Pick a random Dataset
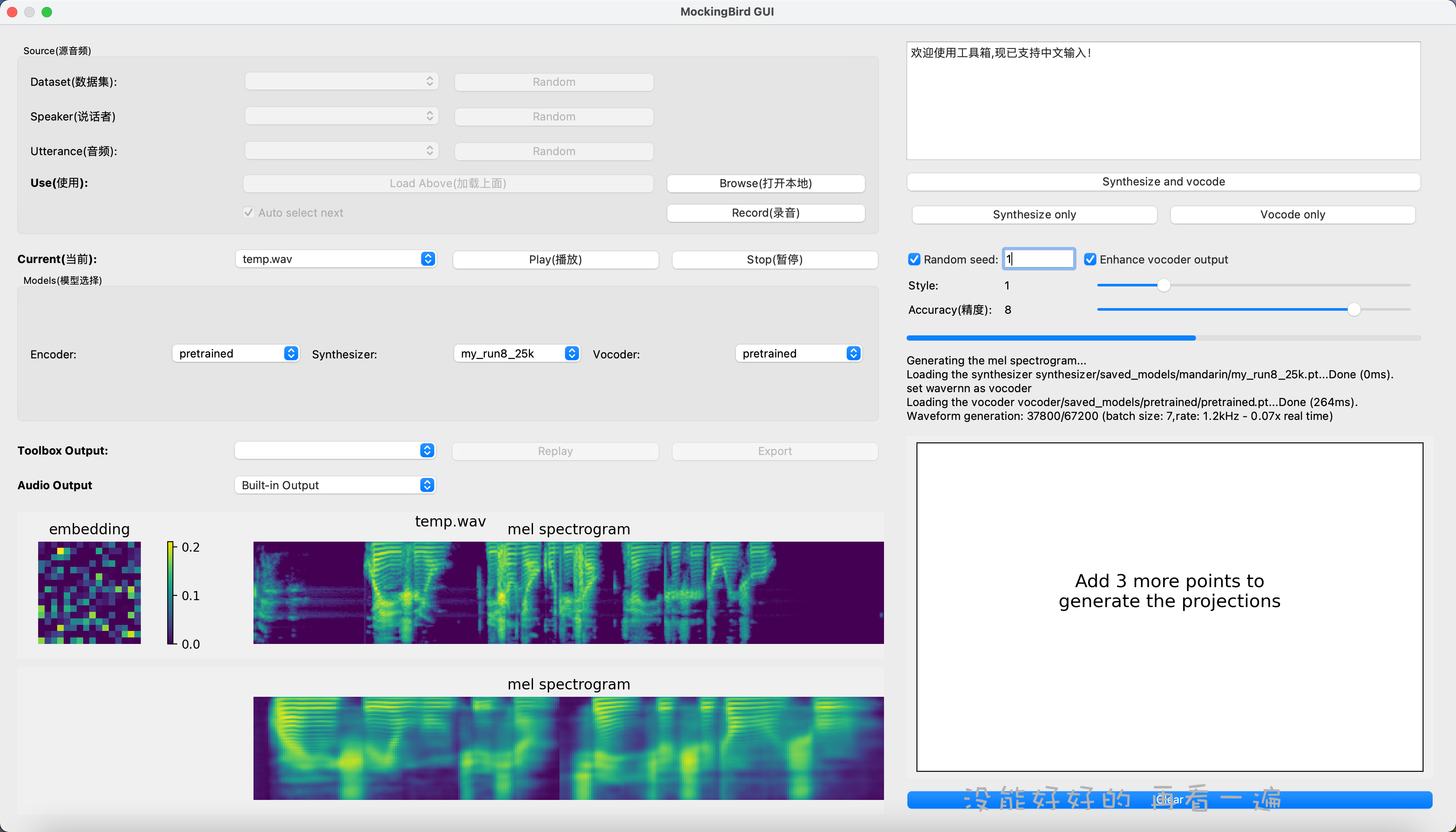Image resolution: width=1456 pixels, height=832 pixels. click(x=552, y=82)
